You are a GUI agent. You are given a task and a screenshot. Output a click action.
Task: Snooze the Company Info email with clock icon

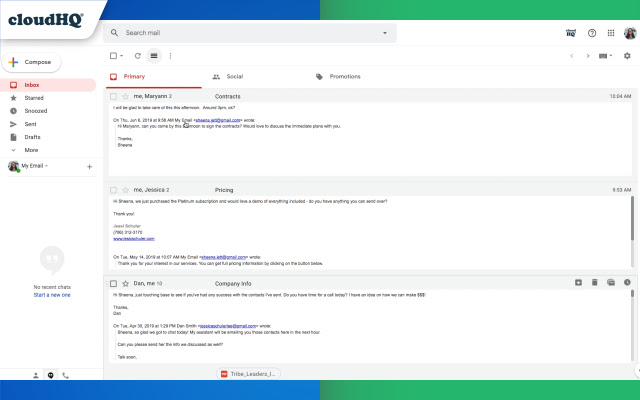pos(627,282)
